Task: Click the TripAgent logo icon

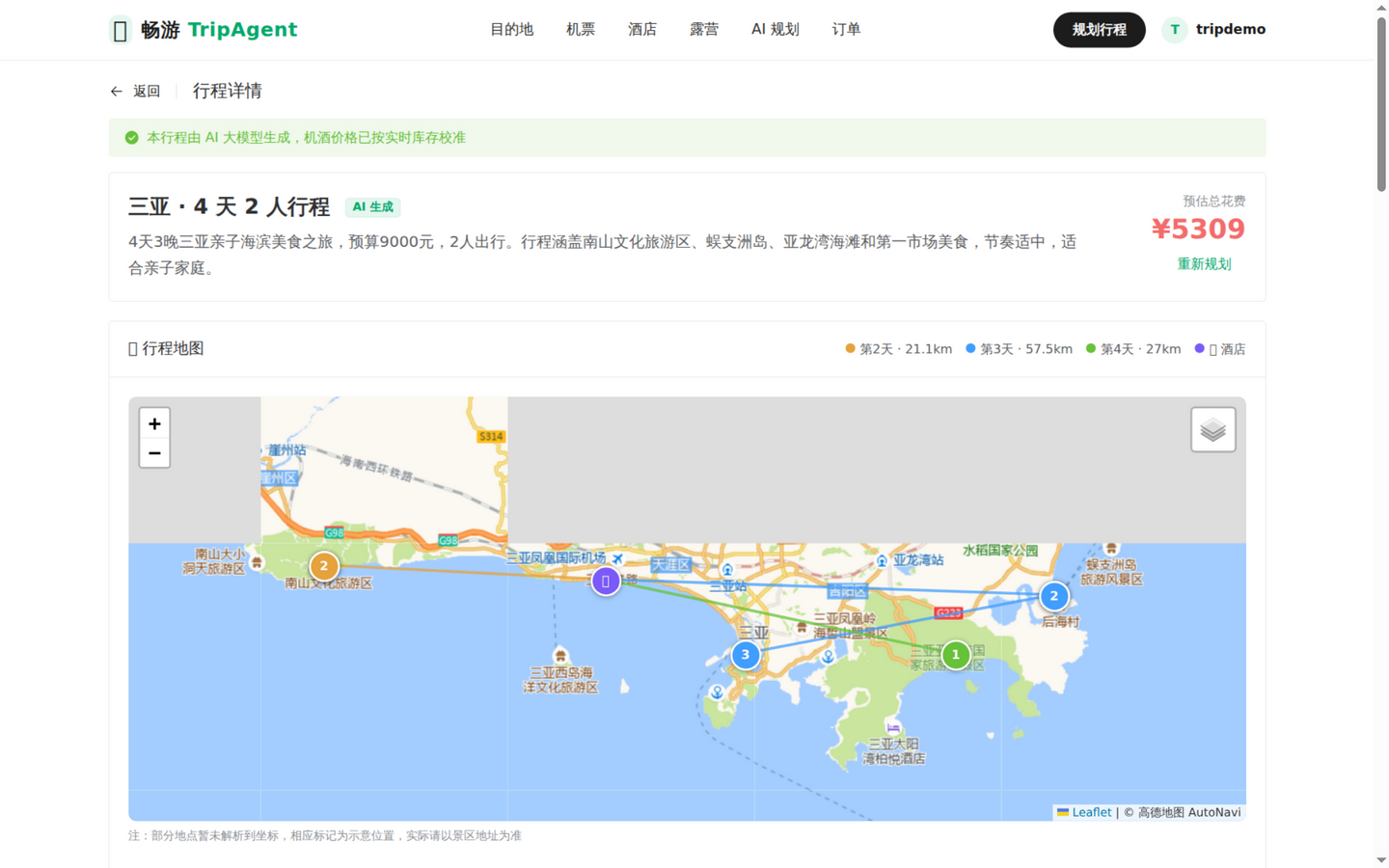Action: click(120, 30)
